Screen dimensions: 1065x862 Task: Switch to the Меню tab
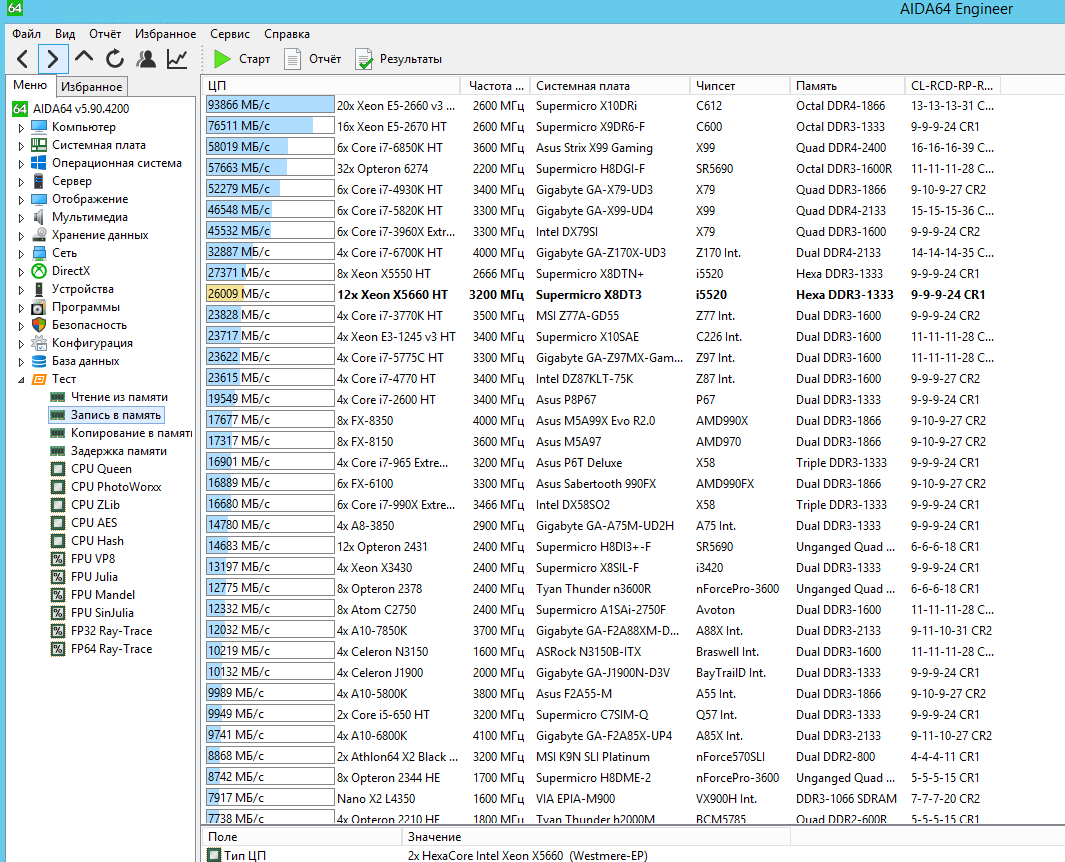click(31, 85)
